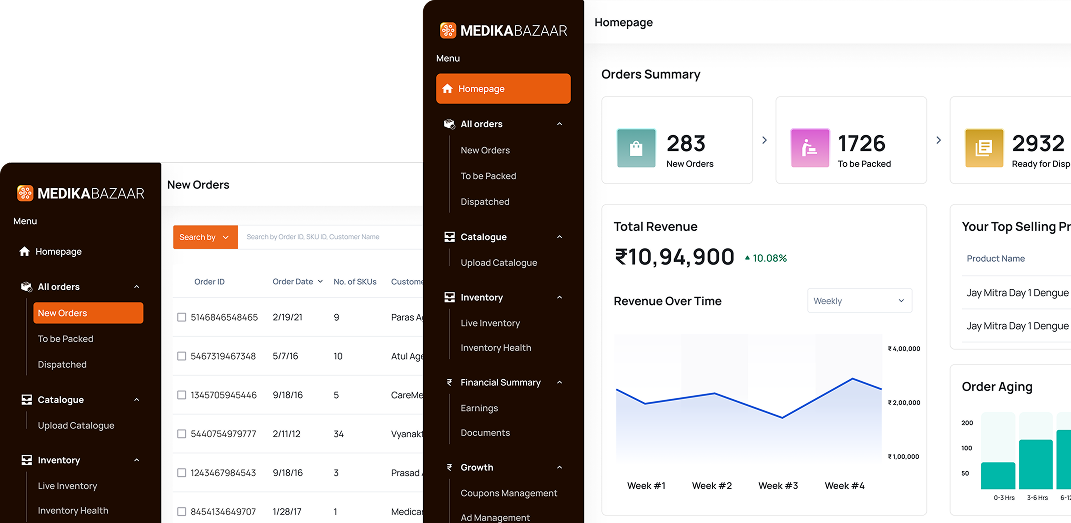This screenshot has width=1071, height=523.
Task: Click Order ID column header
Action: coord(210,281)
